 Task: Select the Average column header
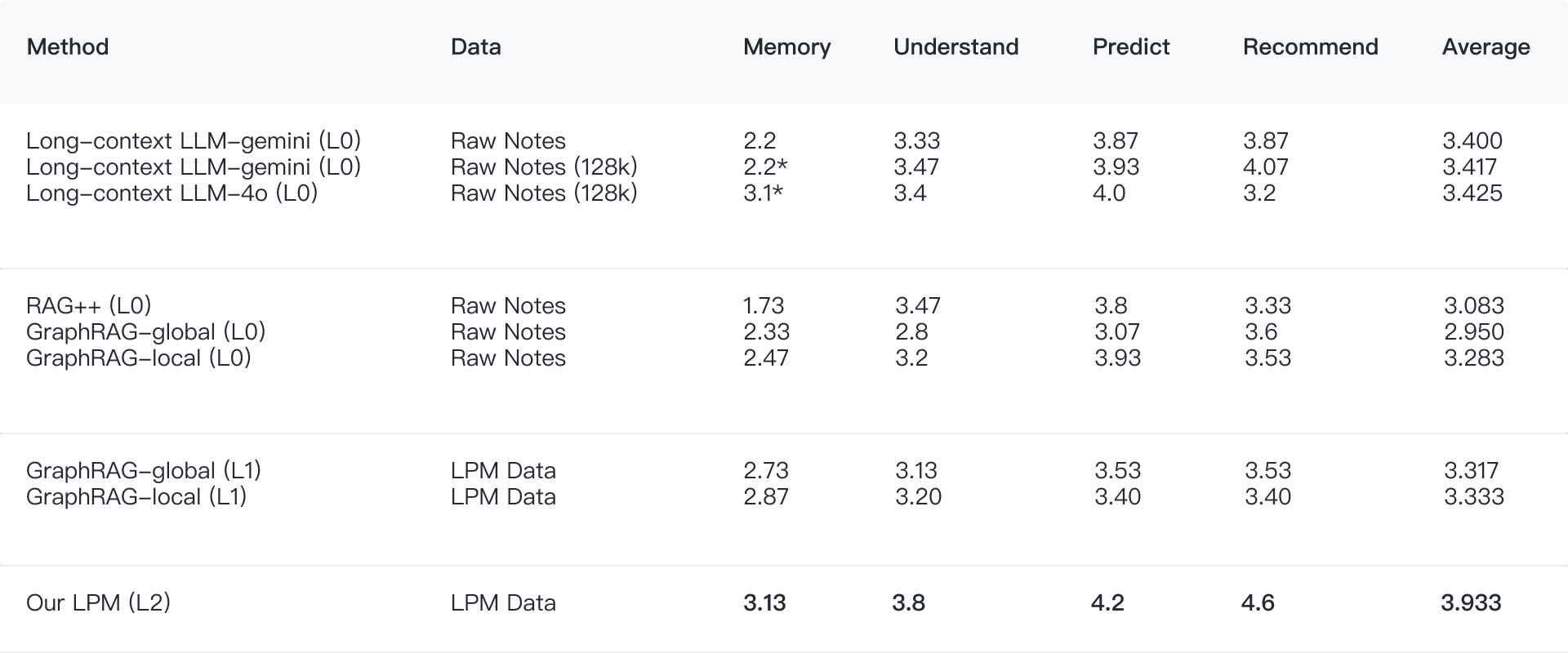coord(1486,47)
